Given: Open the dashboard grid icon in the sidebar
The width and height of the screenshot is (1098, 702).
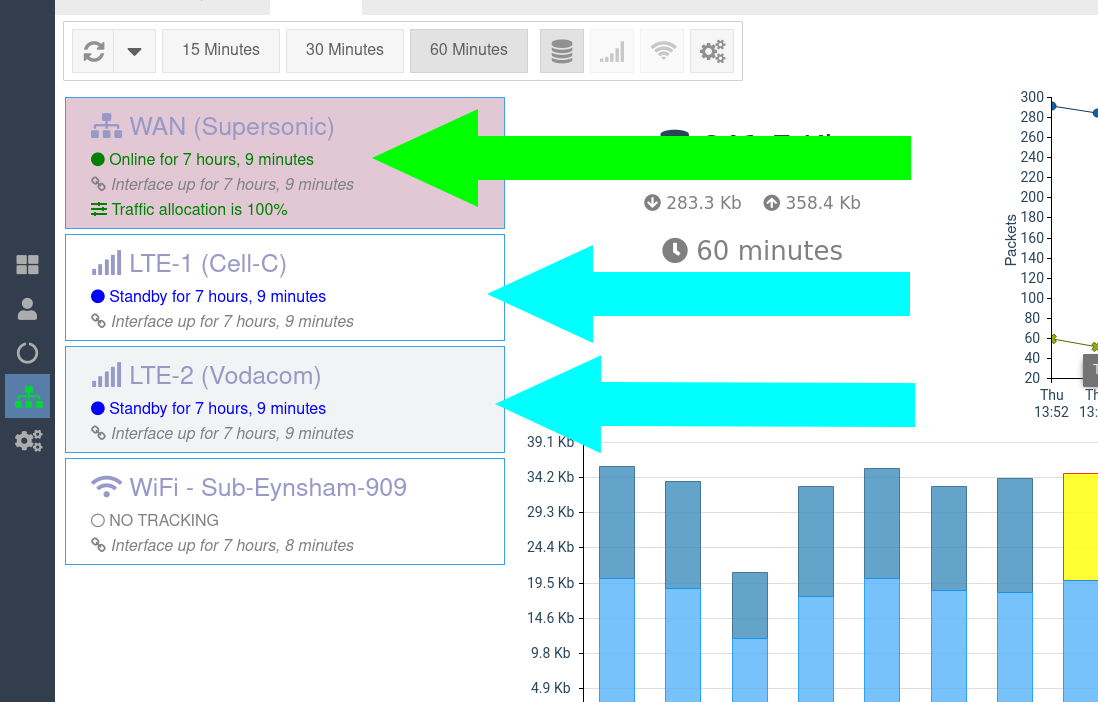Looking at the screenshot, I should click(x=27, y=265).
